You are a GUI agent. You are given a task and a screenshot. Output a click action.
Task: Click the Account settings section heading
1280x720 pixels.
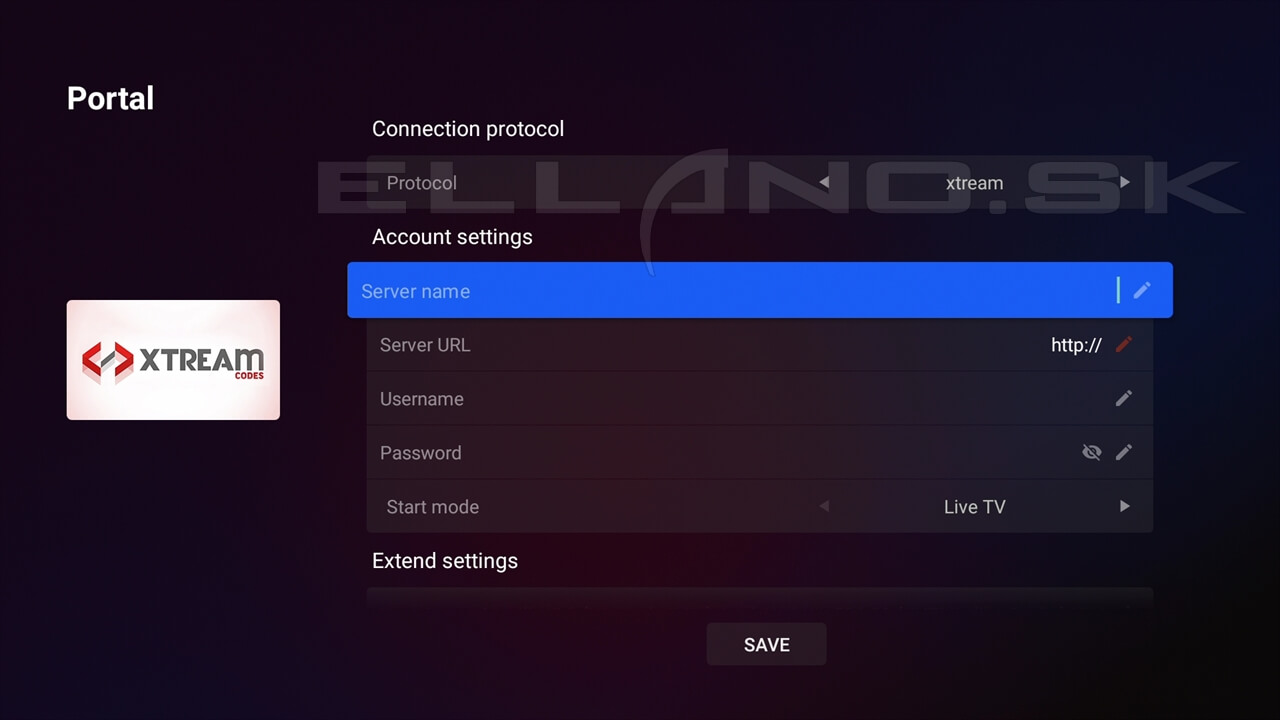452,237
